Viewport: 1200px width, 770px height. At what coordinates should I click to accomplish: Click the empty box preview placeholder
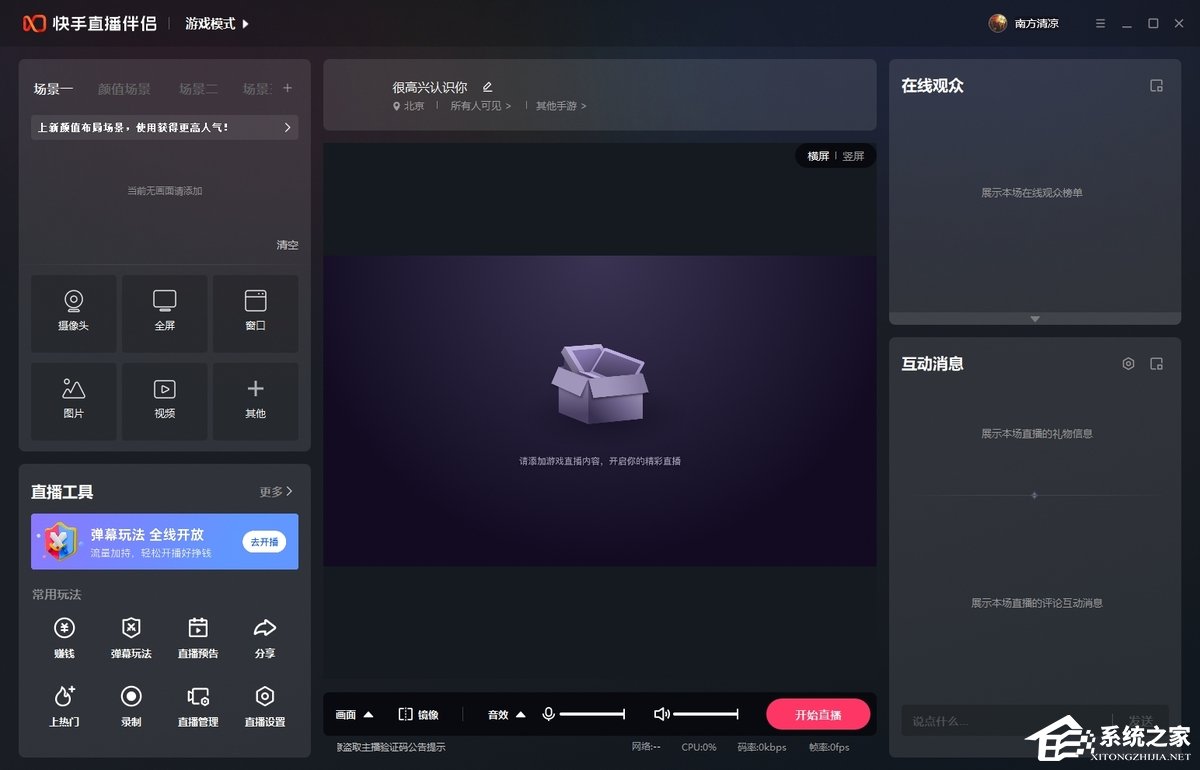(x=600, y=384)
